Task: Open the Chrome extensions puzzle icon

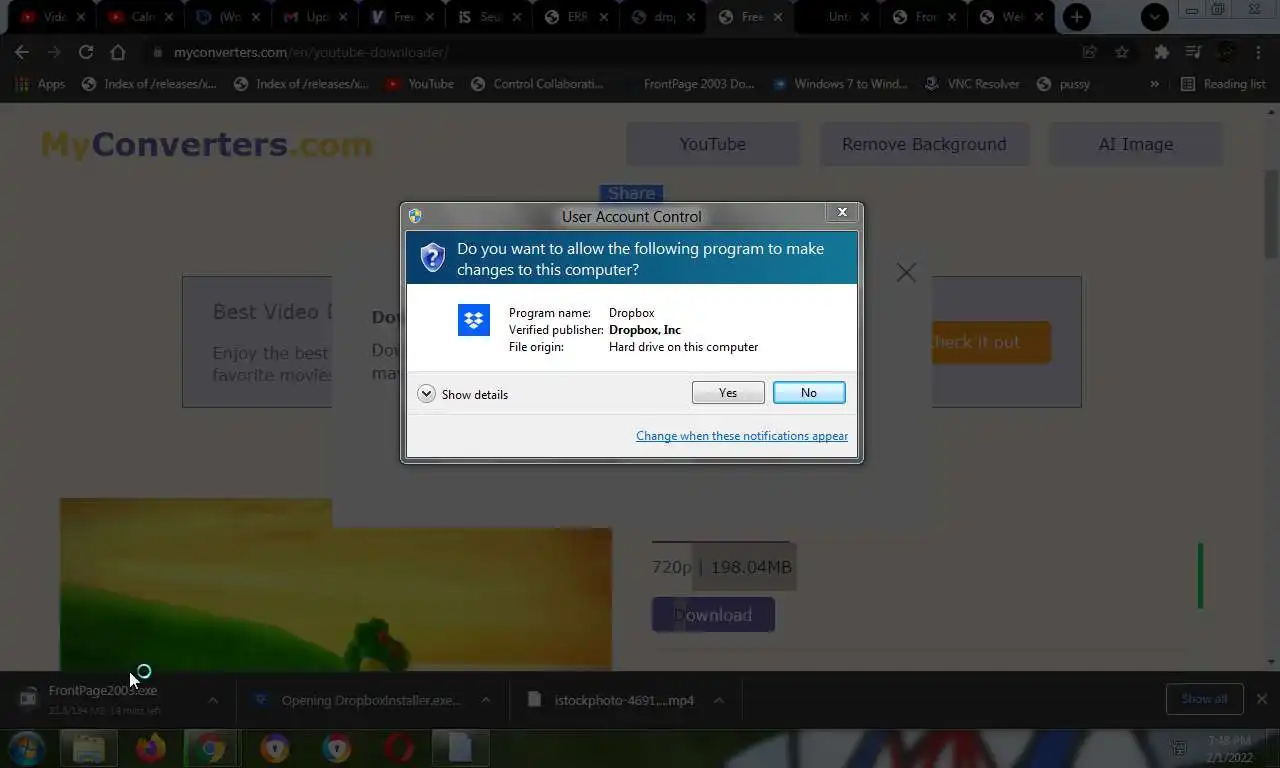Action: [1161, 52]
